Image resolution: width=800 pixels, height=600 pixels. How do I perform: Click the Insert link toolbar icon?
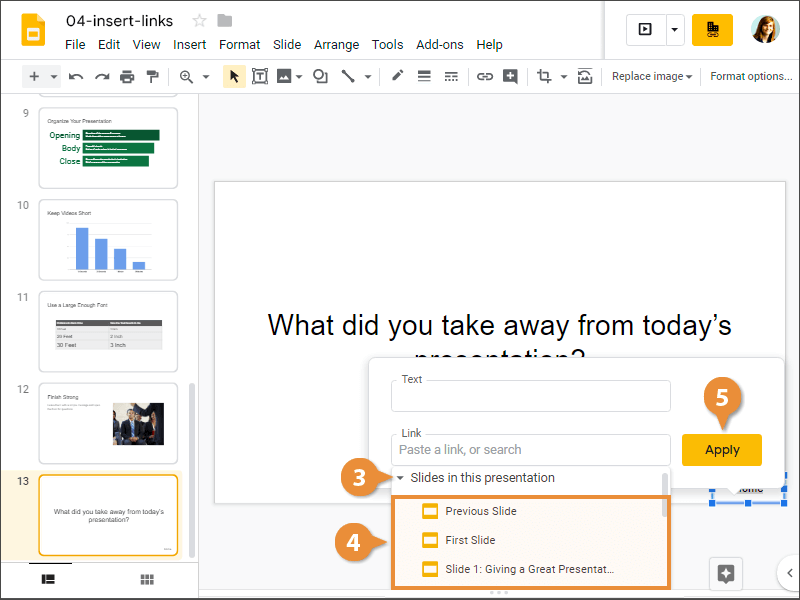(x=485, y=77)
